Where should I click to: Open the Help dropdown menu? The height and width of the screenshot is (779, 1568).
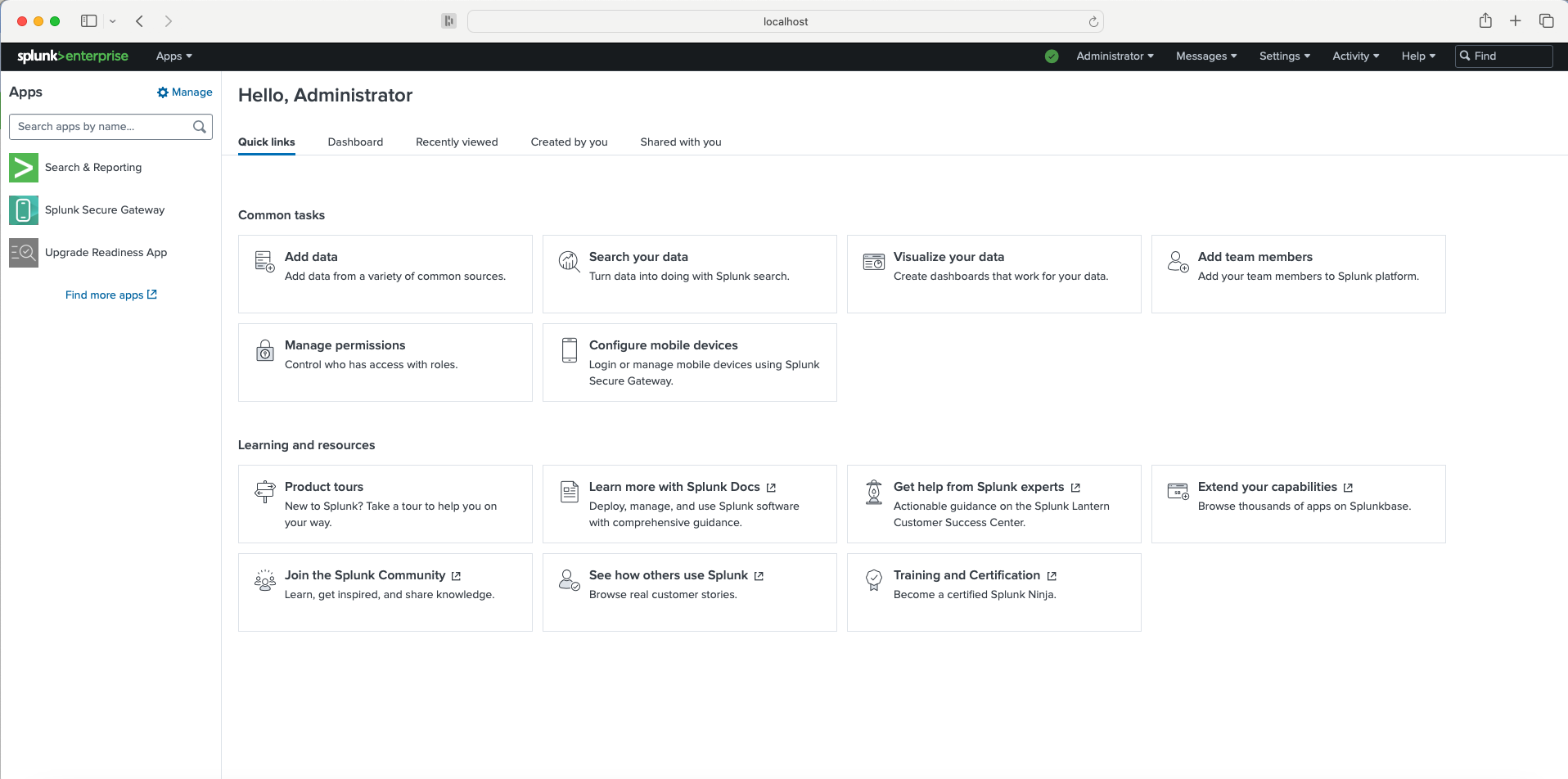tap(1418, 56)
